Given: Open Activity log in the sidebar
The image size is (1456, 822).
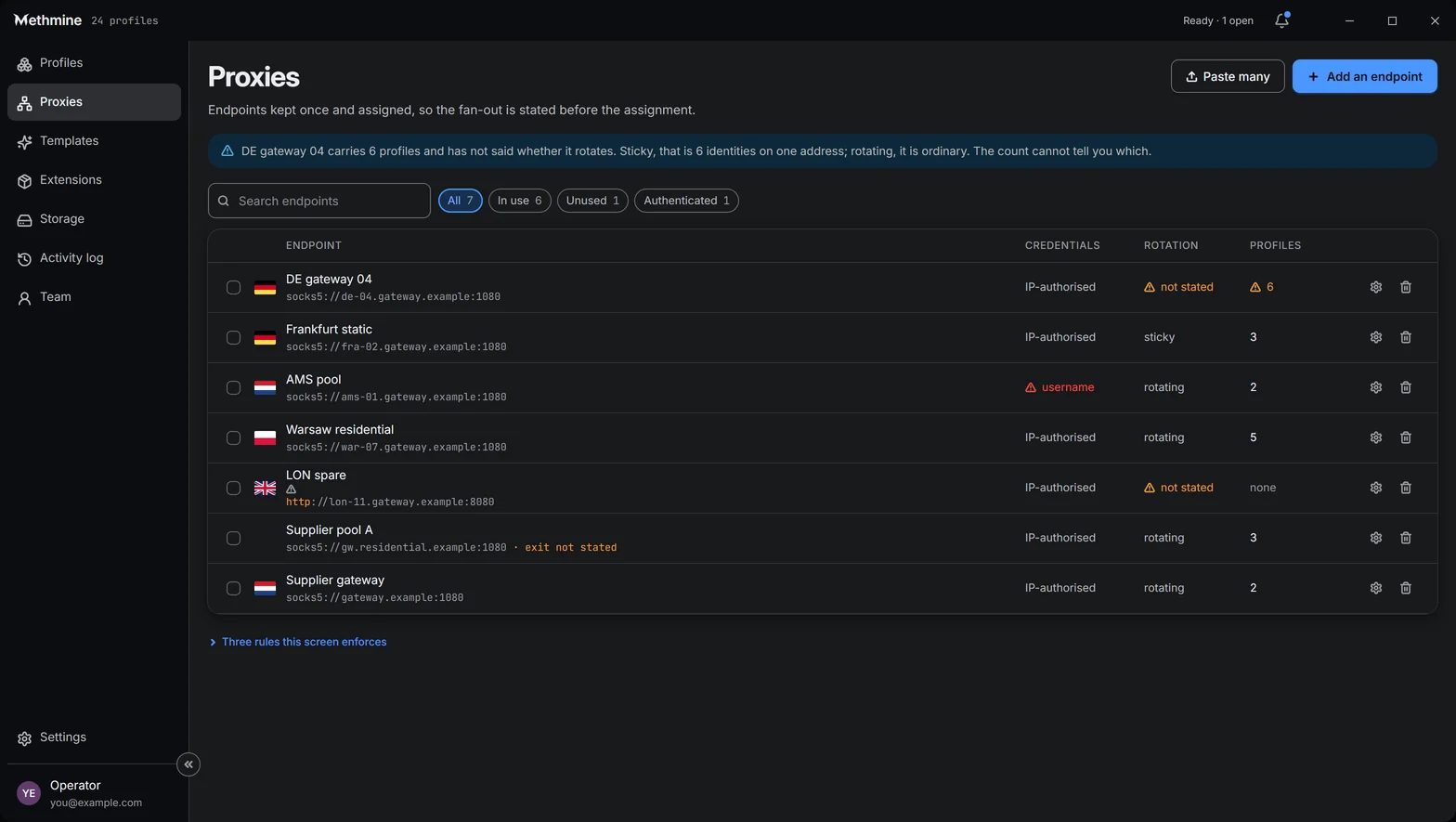Looking at the screenshot, I should [x=94, y=258].
